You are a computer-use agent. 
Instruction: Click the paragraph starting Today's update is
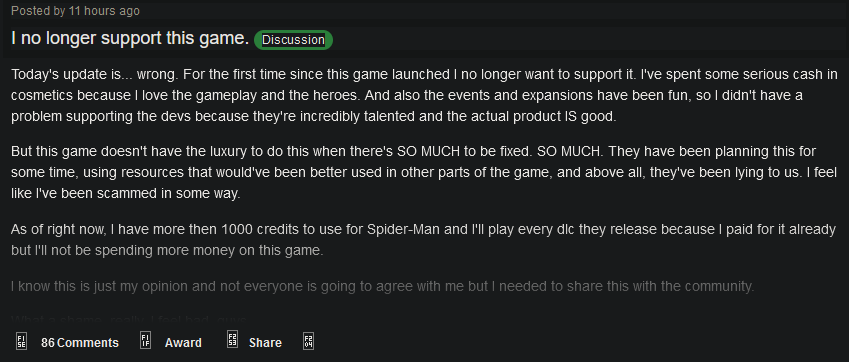424,95
